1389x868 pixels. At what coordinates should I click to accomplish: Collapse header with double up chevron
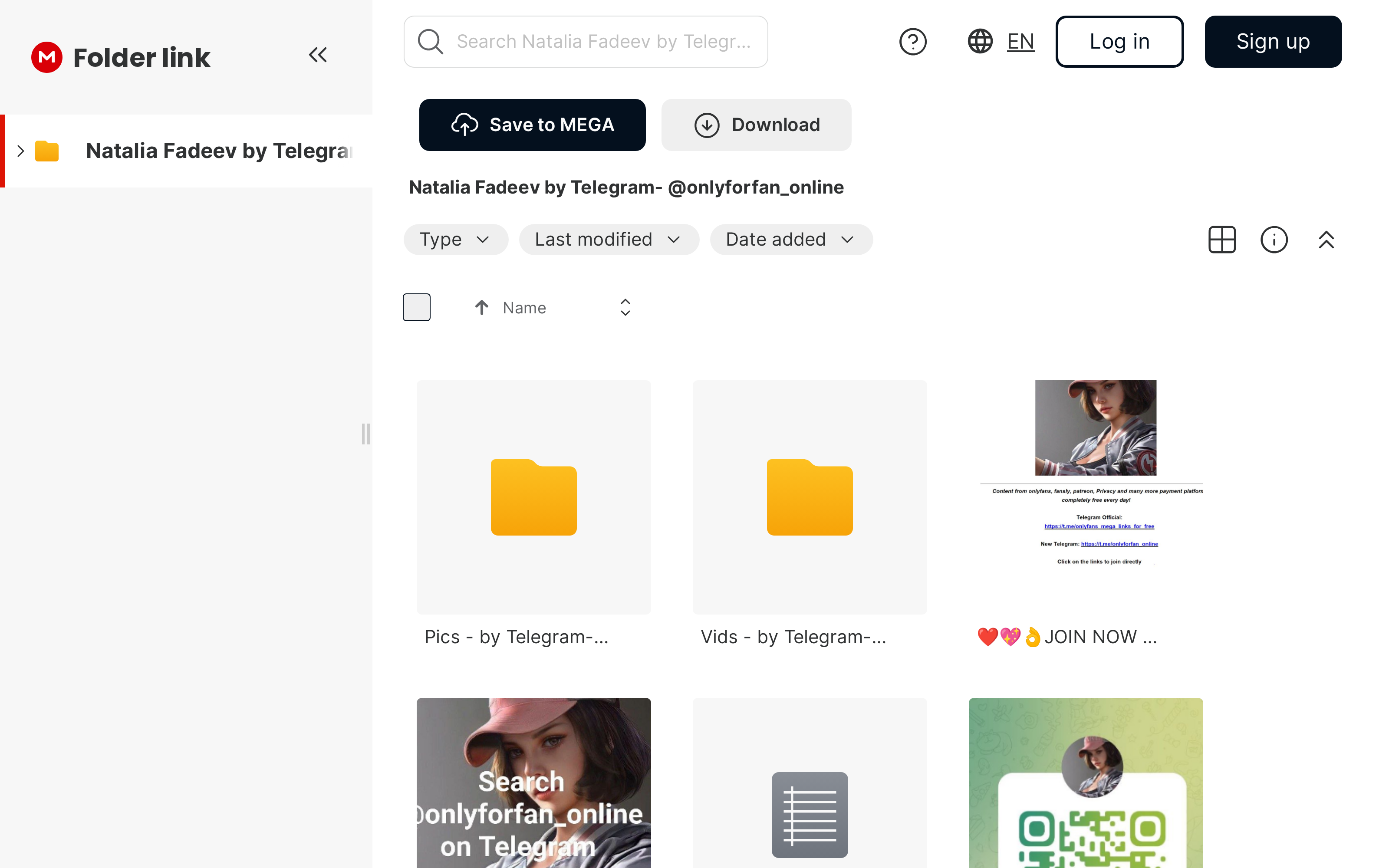(x=1326, y=240)
